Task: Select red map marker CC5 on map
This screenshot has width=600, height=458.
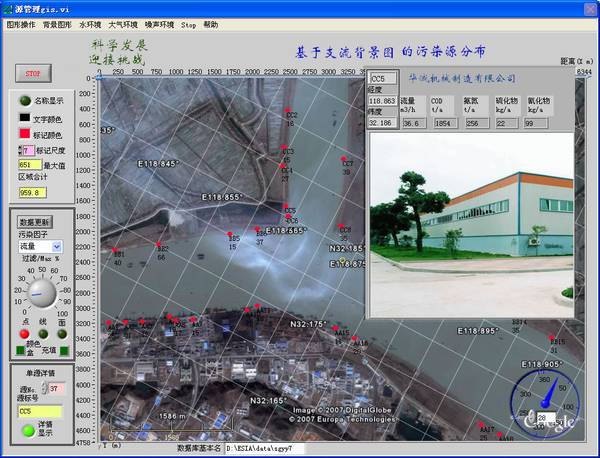Action: coord(285,206)
